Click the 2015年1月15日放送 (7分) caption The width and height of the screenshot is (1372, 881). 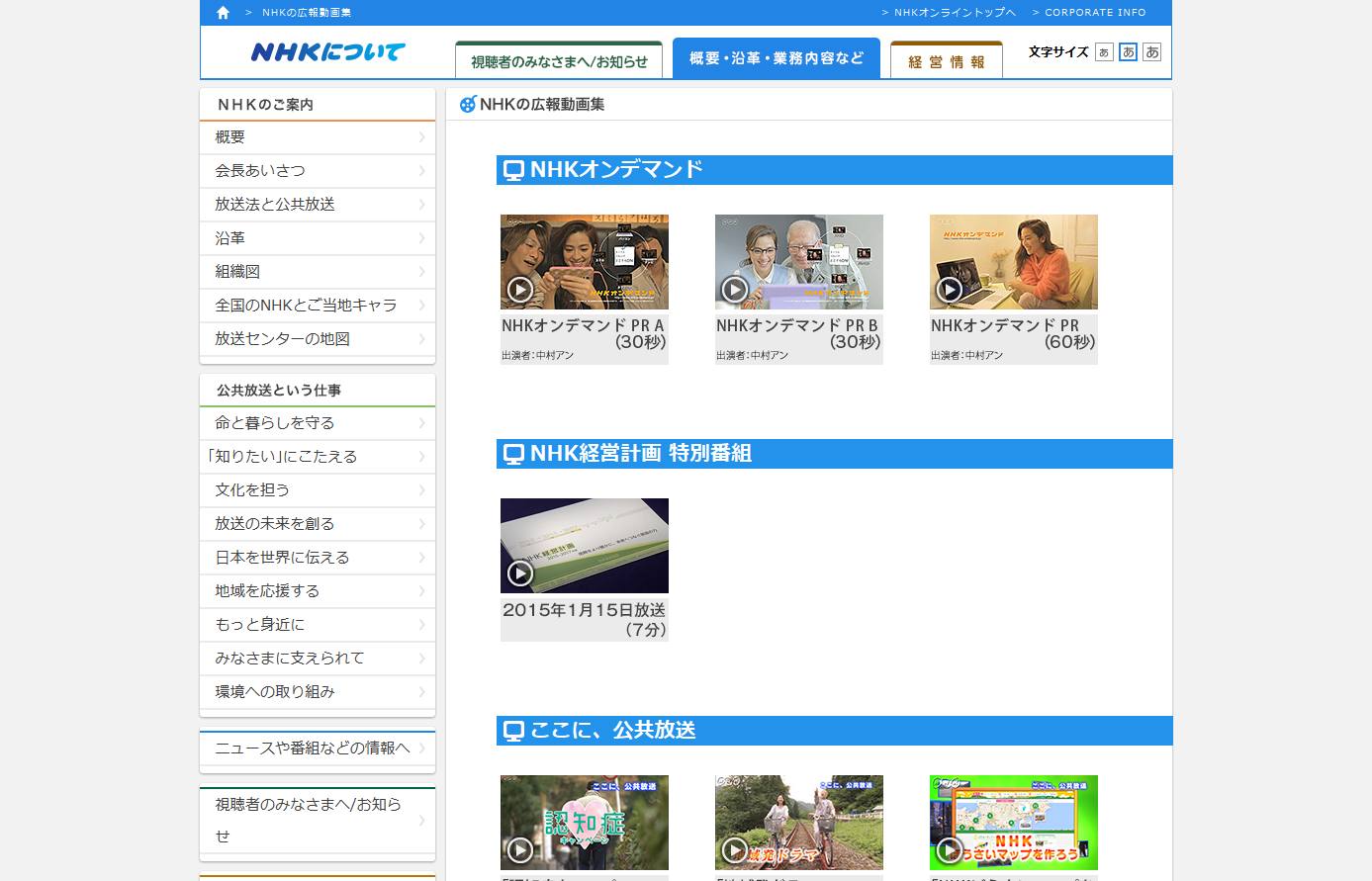coord(585,619)
